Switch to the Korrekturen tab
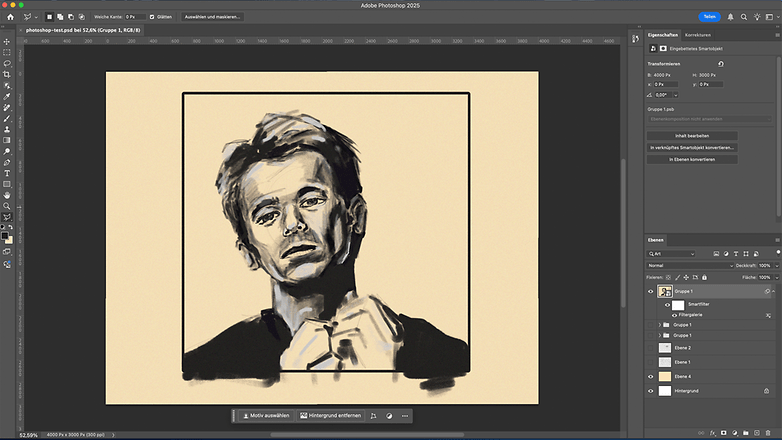Screen dimensions: 782x440 [698, 35]
